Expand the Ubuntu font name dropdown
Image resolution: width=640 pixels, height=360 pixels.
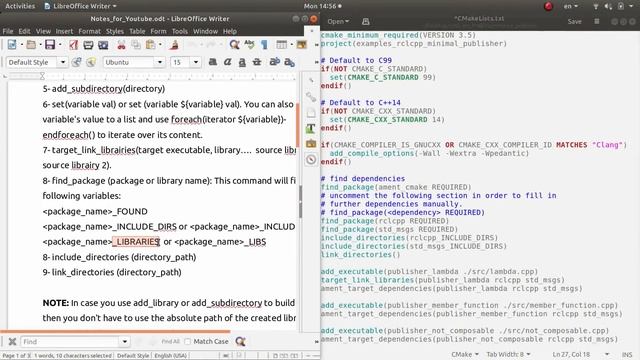pos(160,62)
